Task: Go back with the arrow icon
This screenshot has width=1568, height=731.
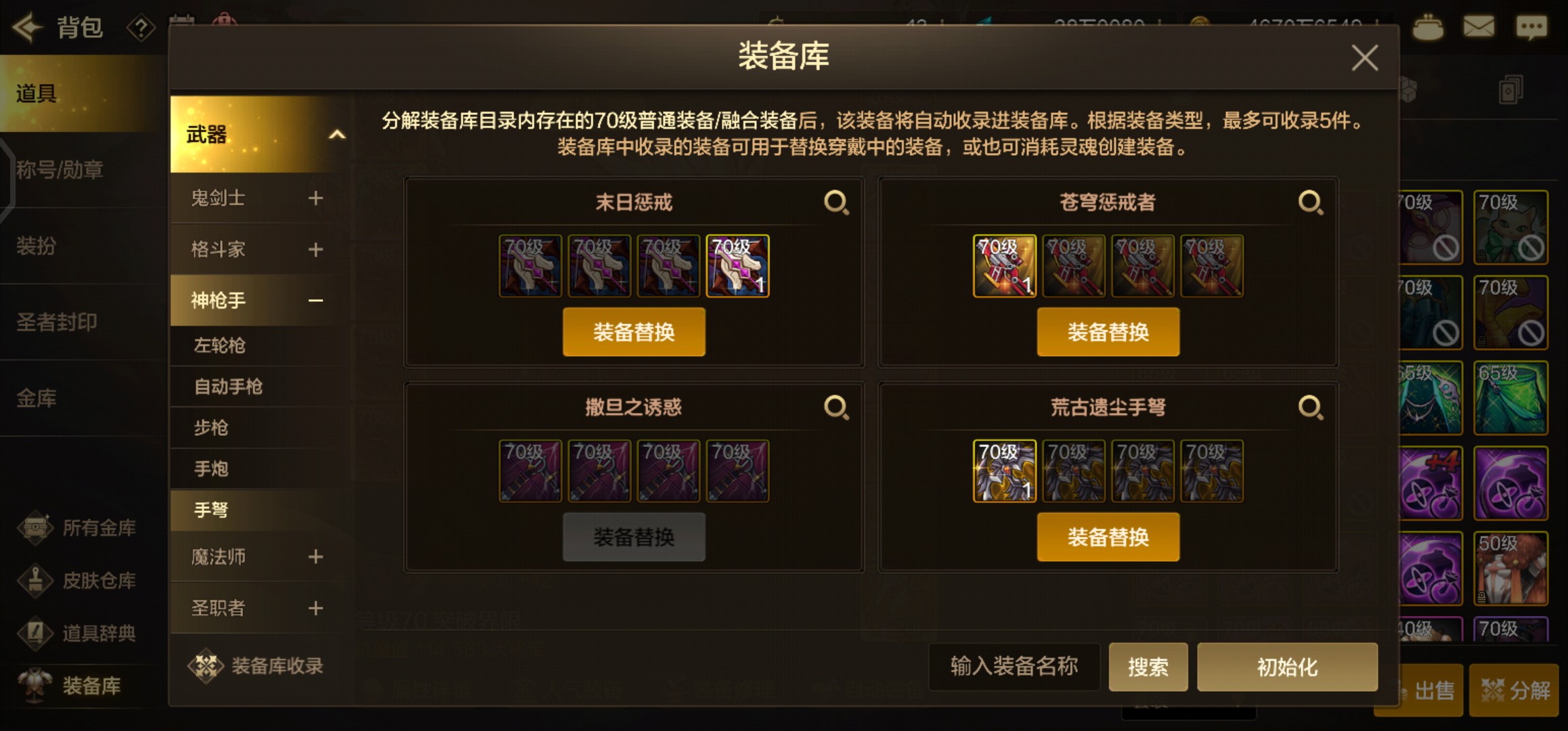Action: point(28,28)
